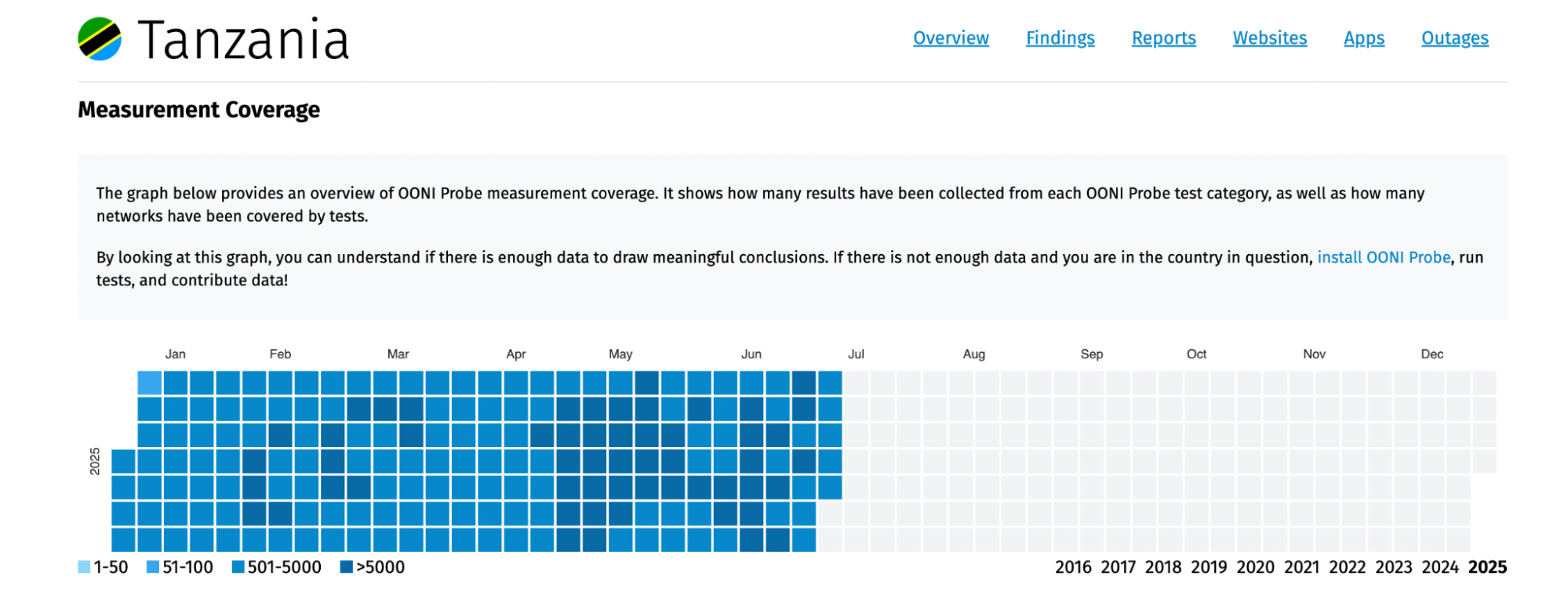Select year 2020 coverage data
This screenshot has height=614, width=1568.
click(x=1255, y=567)
